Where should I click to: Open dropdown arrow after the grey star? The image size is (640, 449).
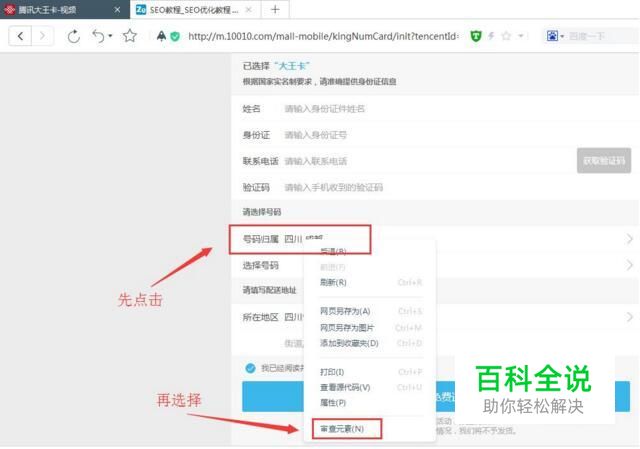(x=521, y=36)
